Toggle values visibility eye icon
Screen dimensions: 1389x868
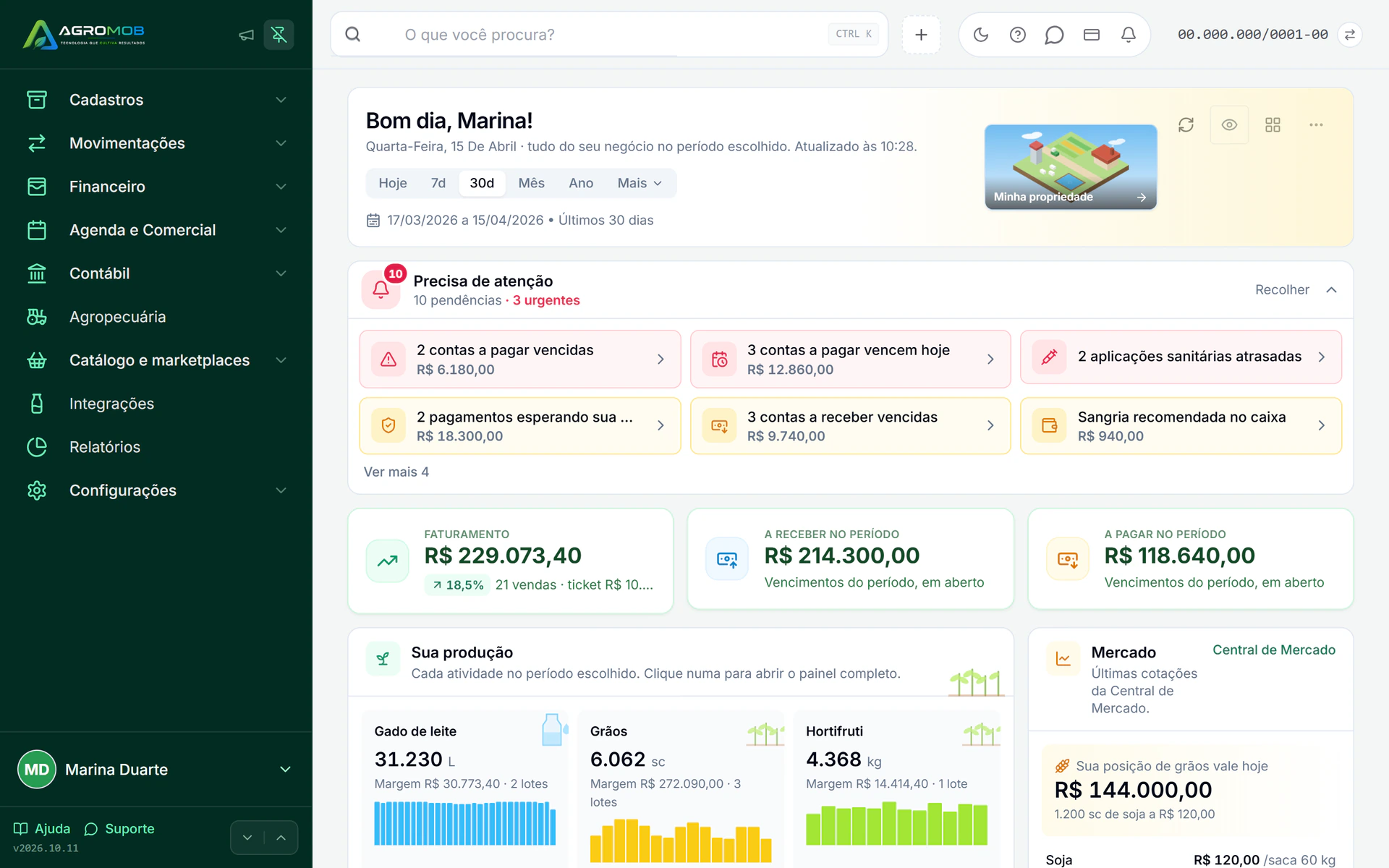coord(1229,124)
